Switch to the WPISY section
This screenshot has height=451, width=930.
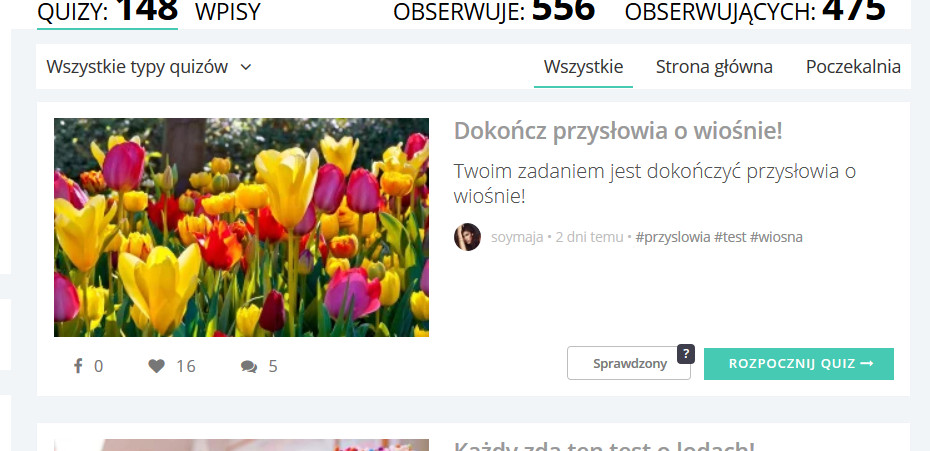(228, 12)
